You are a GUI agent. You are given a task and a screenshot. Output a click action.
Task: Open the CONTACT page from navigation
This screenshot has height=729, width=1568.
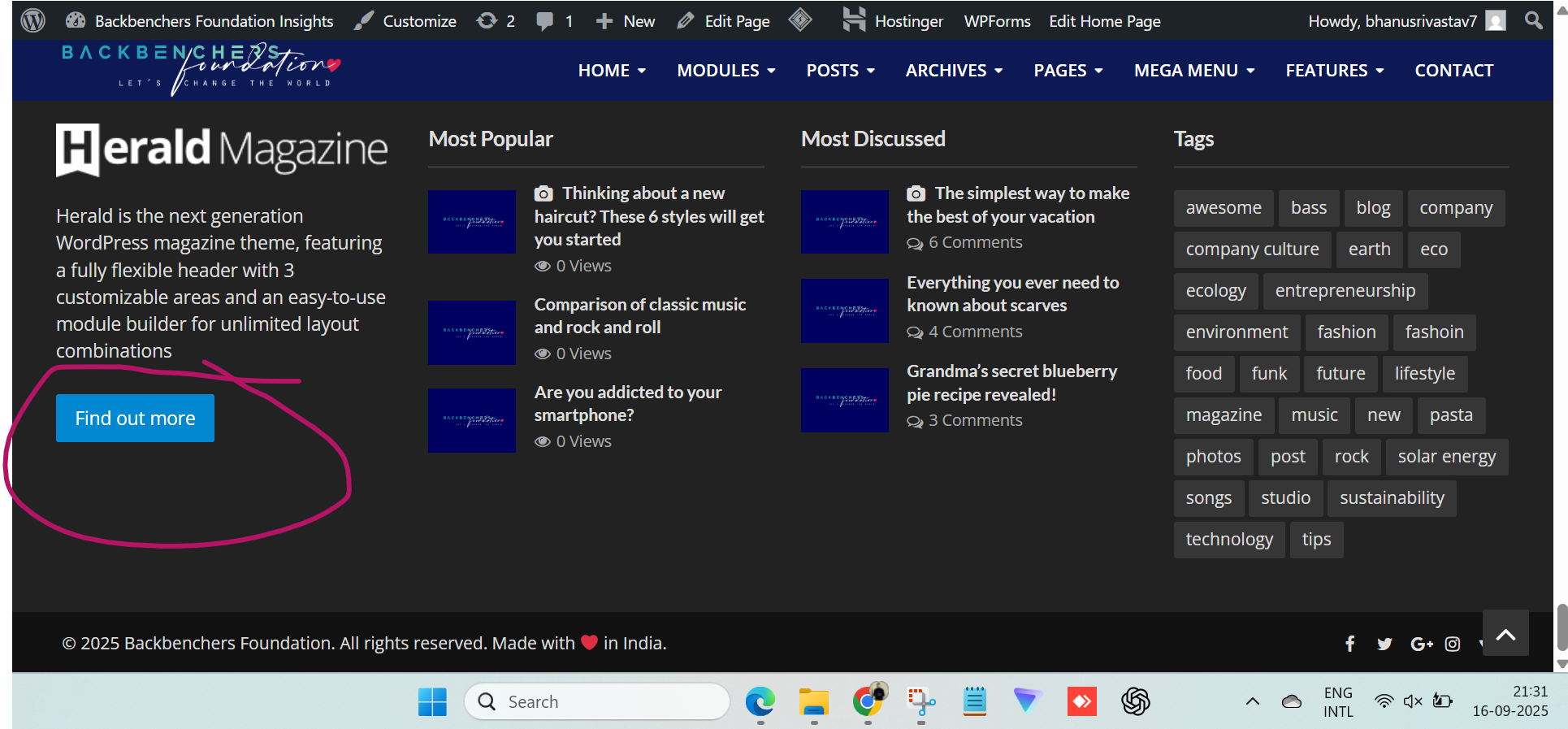point(1453,71)
